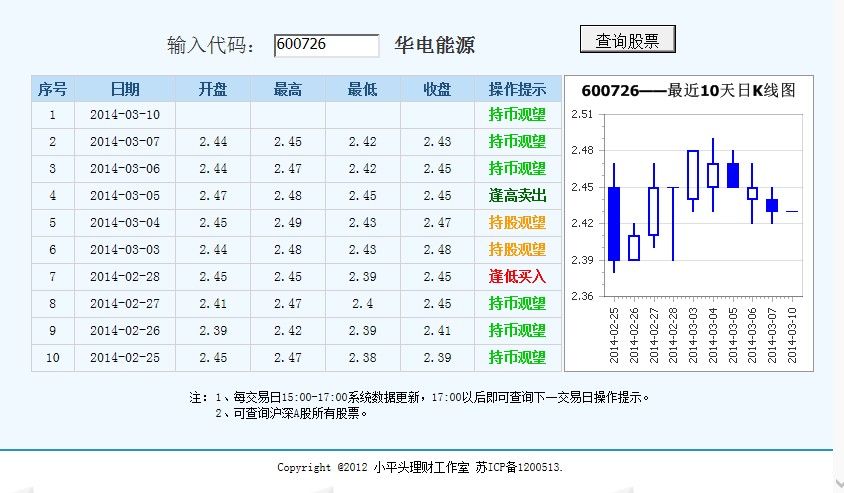The image size is (844, 493).
Task: Click chart x-axis label 2014-03-10
Action: [792, 335]
